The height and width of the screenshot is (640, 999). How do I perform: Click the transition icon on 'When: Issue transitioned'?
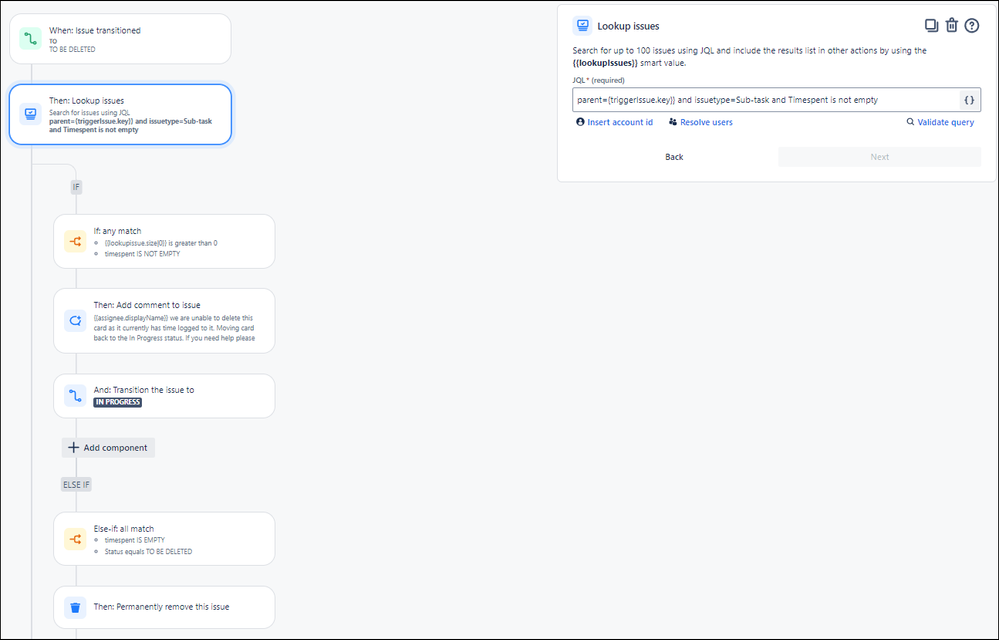click(28, 38)
